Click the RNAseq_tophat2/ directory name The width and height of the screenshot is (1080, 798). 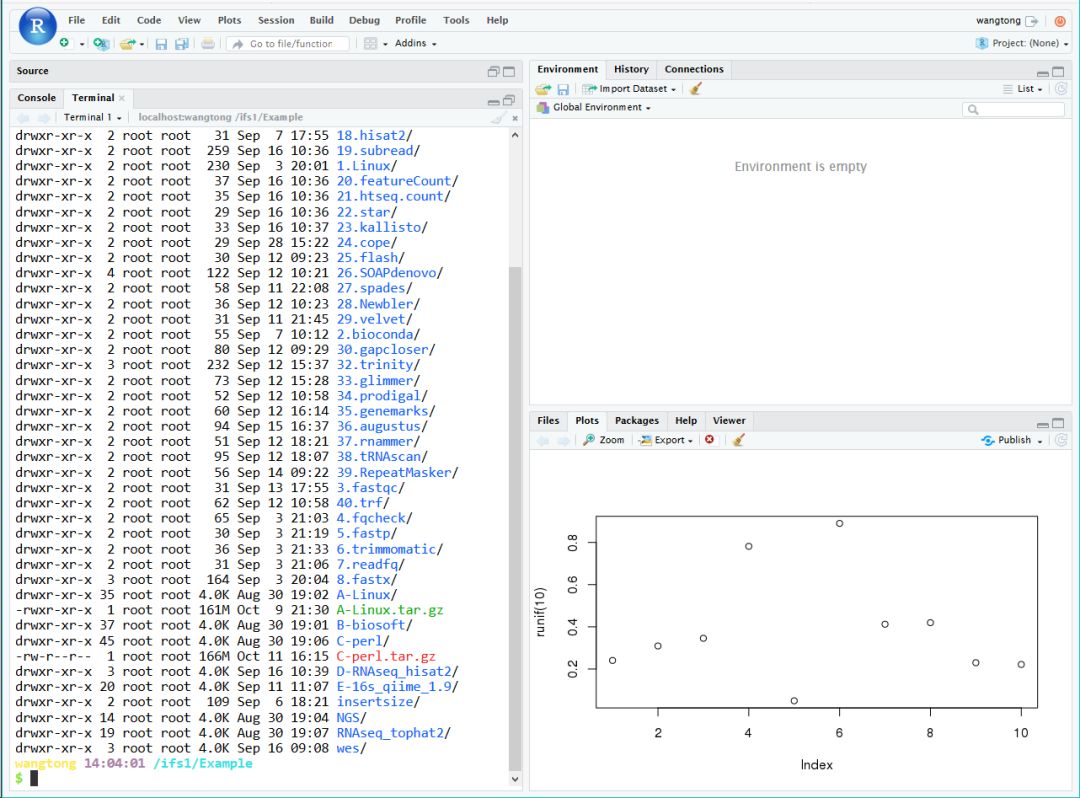tap(393, 733)
